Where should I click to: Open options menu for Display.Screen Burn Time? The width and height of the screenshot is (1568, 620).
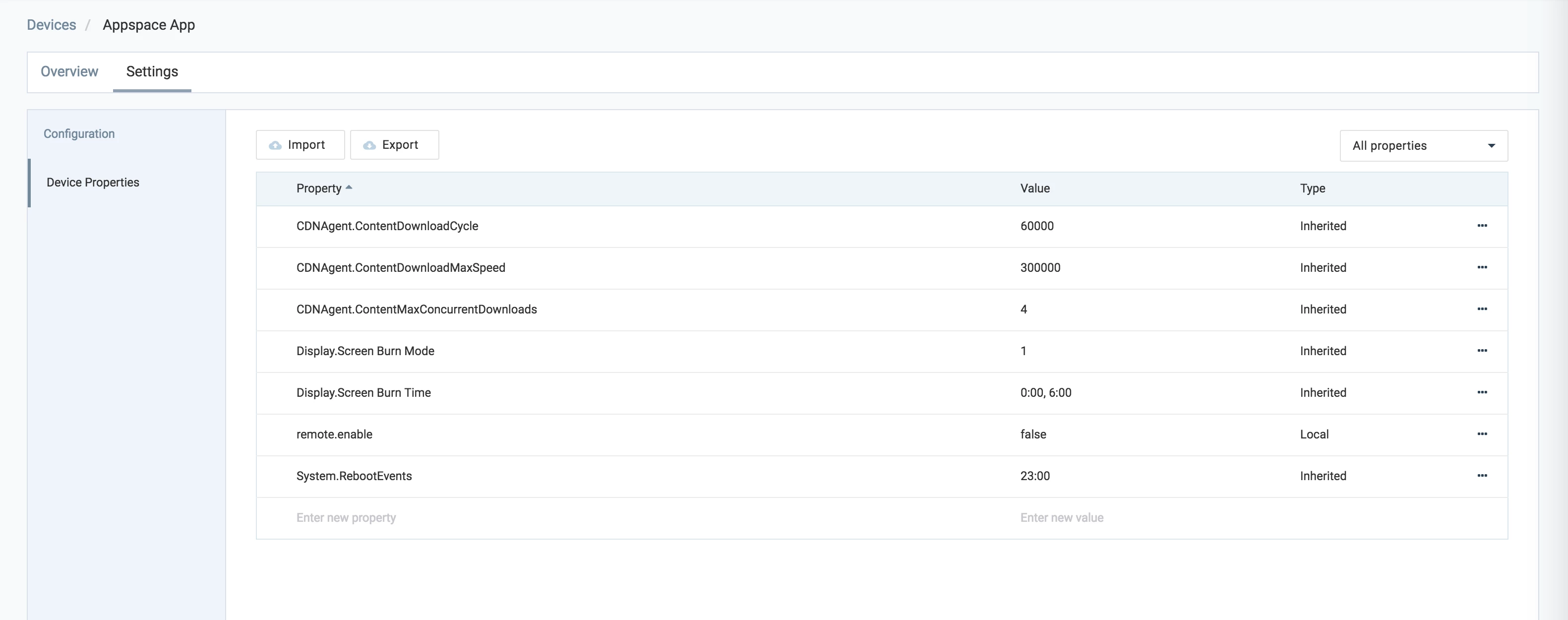click(1482, 392)
